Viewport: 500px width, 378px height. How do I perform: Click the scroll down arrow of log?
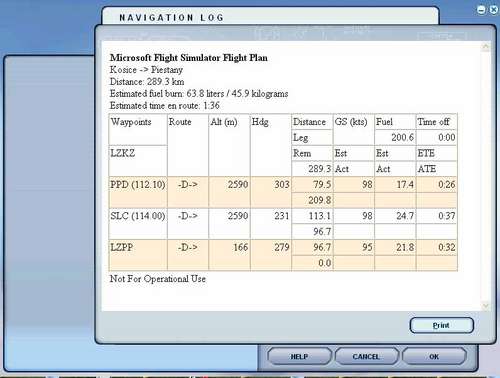coord(485,305)
